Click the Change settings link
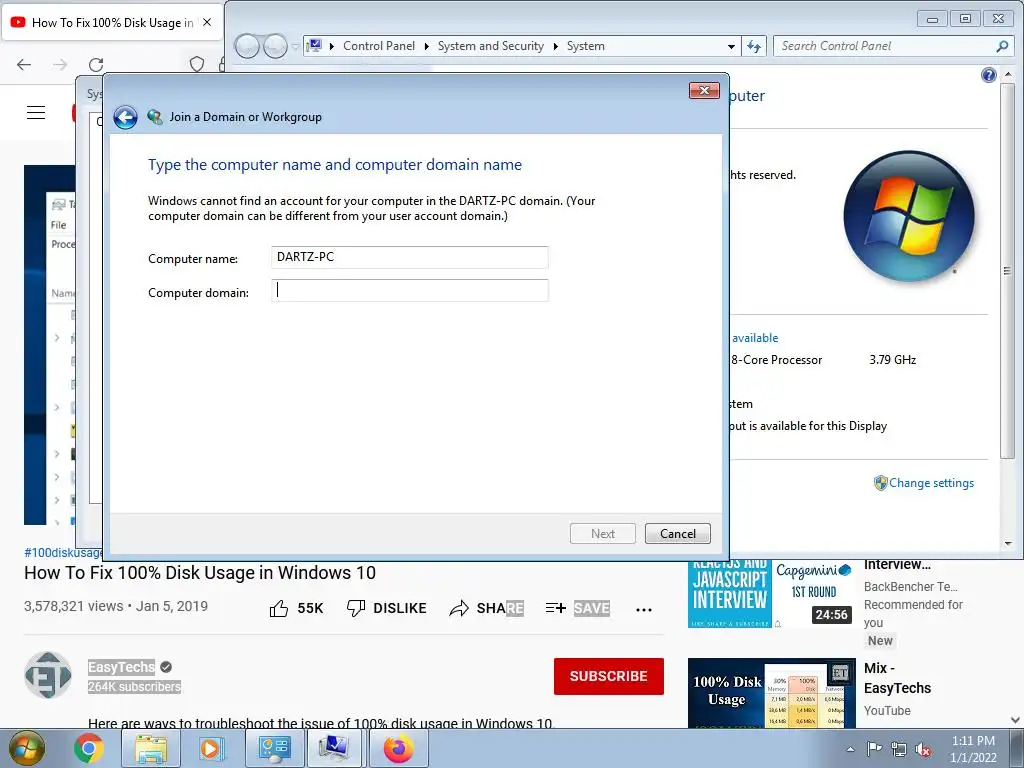This screenshot has height=768, width=1024. pyautogui.click(x=931, y=483)
